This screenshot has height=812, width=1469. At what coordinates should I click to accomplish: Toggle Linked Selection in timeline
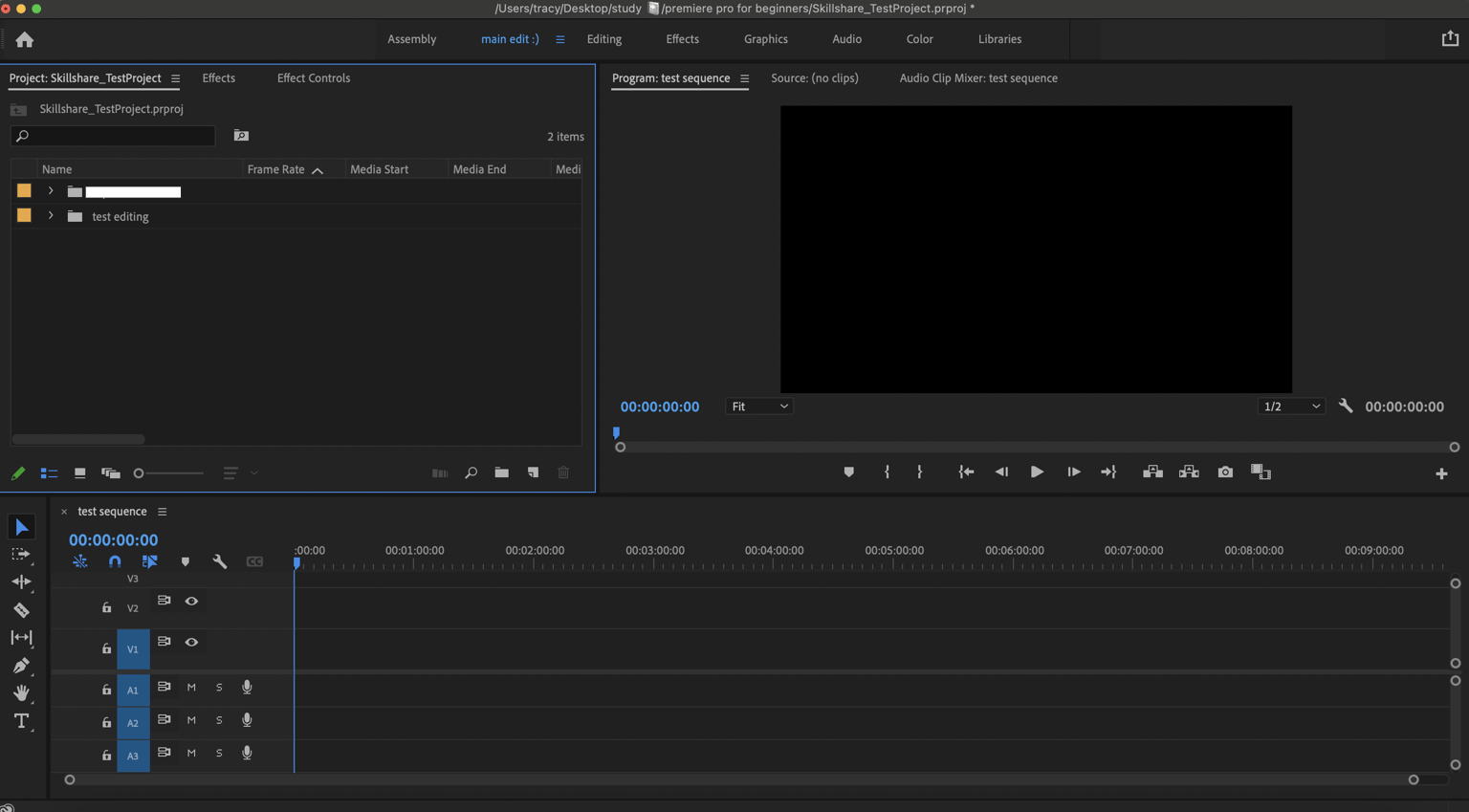[x=150, y=561]
